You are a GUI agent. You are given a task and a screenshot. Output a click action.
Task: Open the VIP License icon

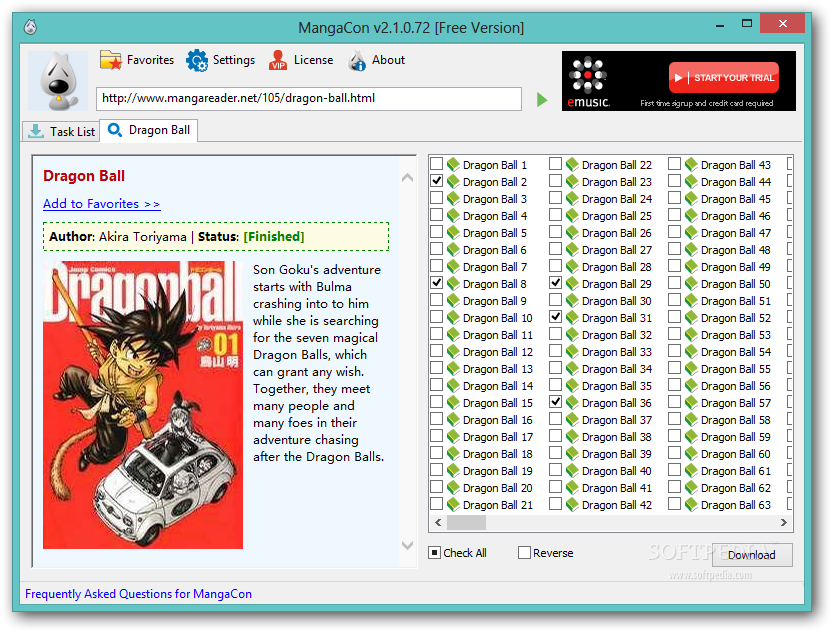pos(278,60)
